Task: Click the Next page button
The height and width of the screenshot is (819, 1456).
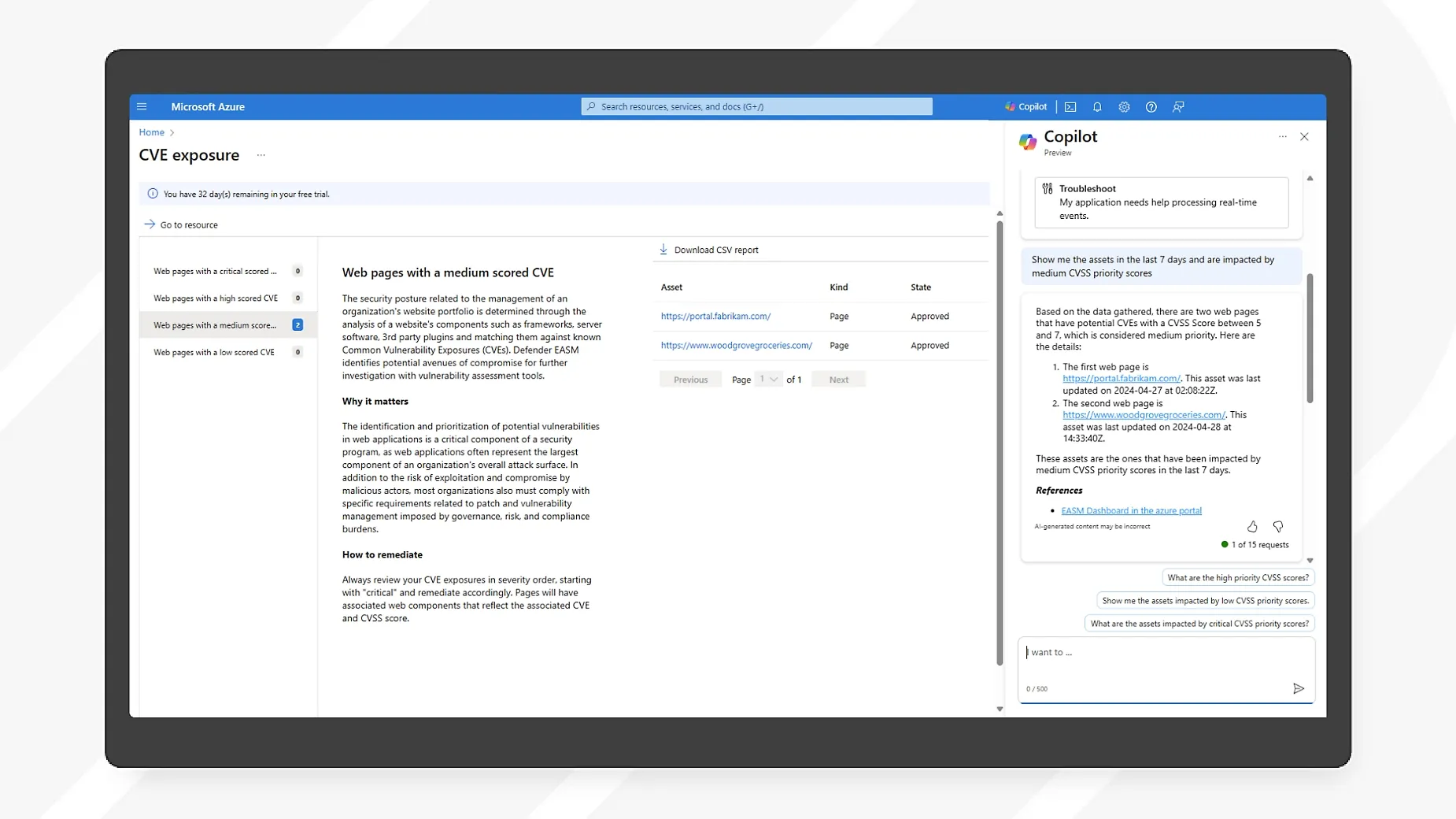Action: tap(838, 380)
